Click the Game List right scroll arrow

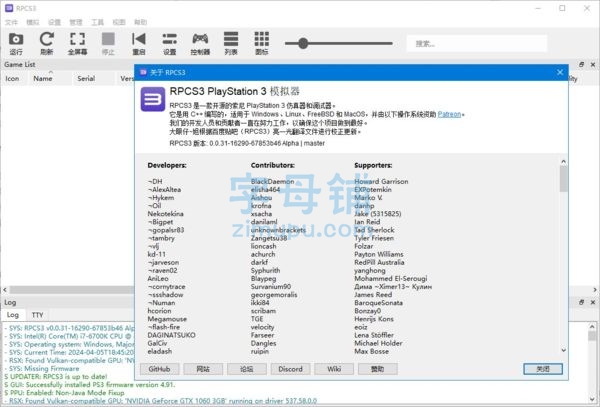click(595, 290)
